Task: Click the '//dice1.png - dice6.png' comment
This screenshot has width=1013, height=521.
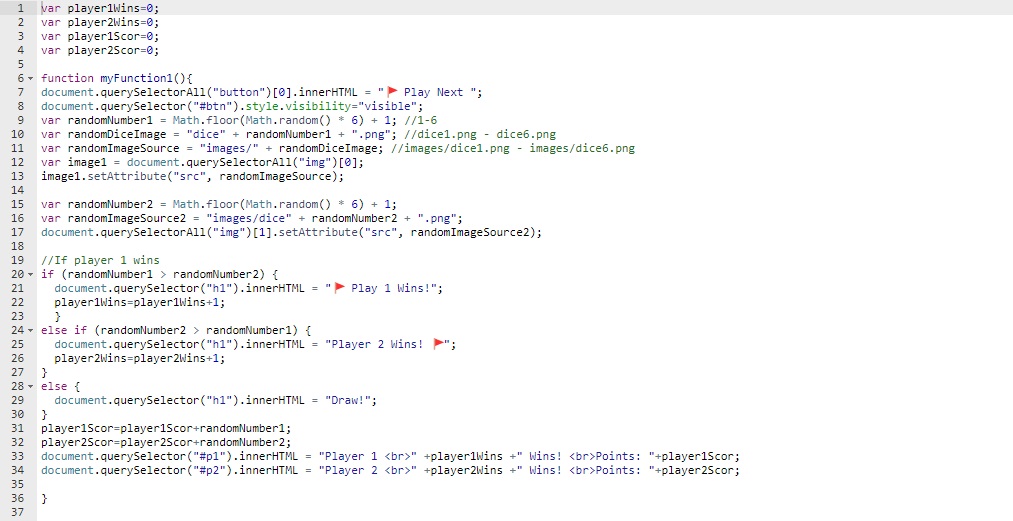Action: (481, 134)
